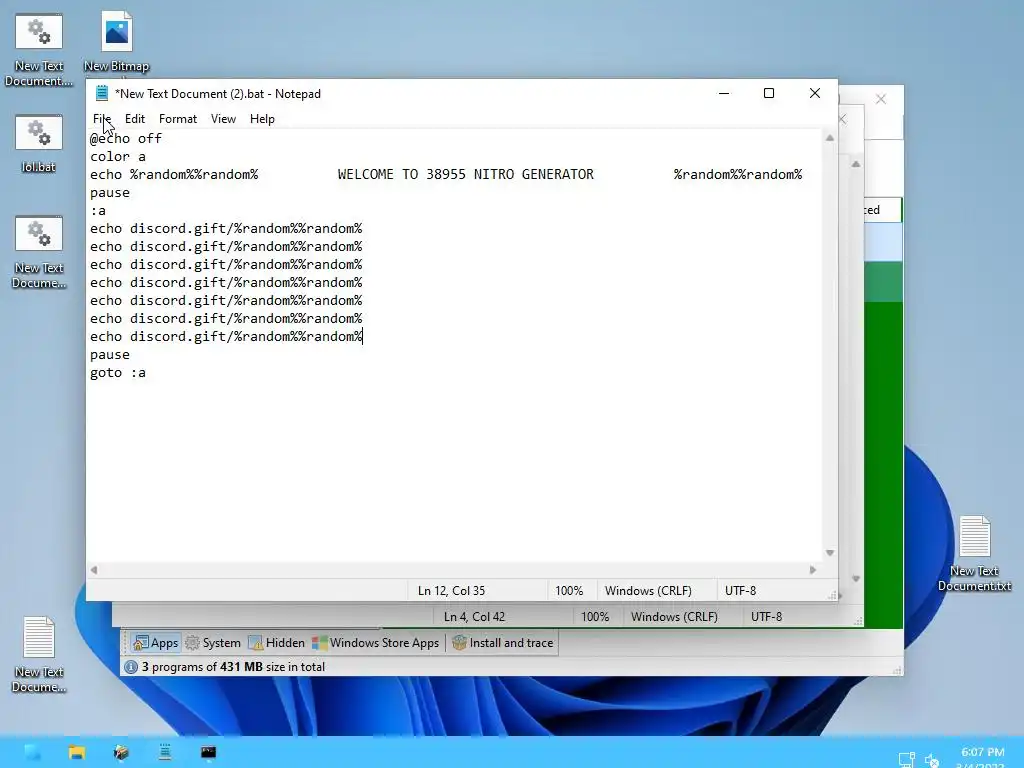The image size is (1024, 768).
Task: Open the Help menu in Notepad
Action: (x=262, y=119)
